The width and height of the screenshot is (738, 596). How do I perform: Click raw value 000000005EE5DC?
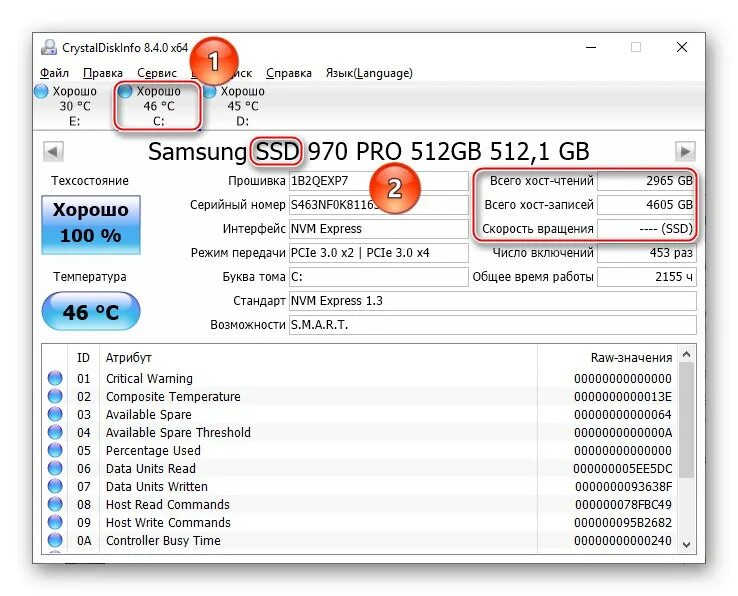click(x=623, y=468)
